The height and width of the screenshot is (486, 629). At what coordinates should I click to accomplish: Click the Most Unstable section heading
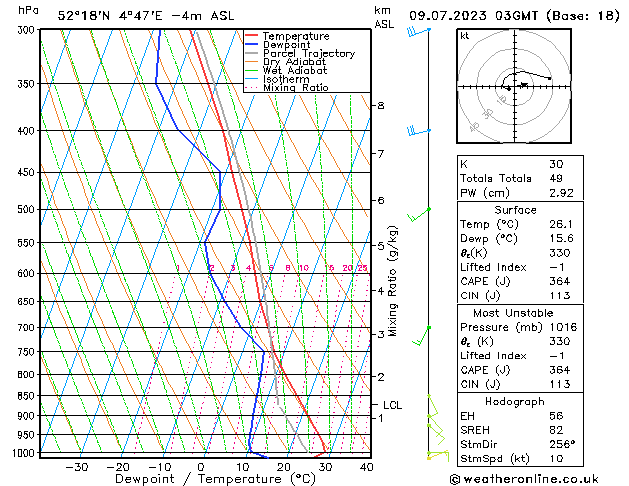513,313
